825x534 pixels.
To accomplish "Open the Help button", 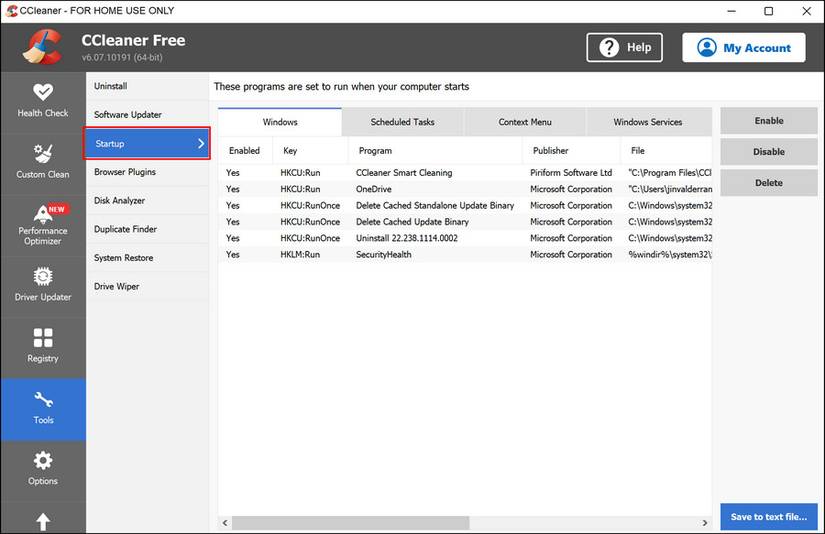I will point(626,47).
